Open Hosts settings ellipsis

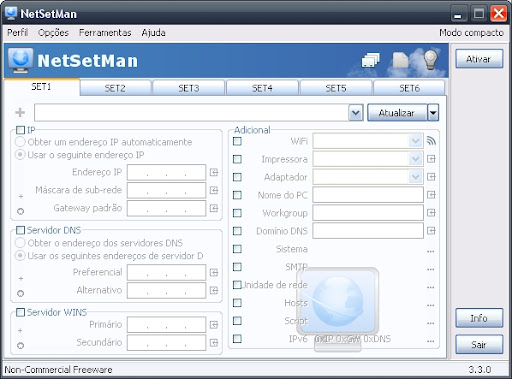click(x=430, y=306)
